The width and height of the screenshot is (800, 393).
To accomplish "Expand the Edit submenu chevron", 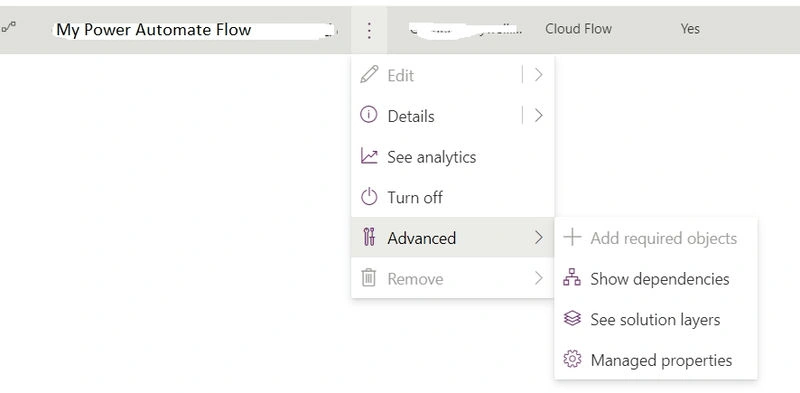I will [538, 75].
